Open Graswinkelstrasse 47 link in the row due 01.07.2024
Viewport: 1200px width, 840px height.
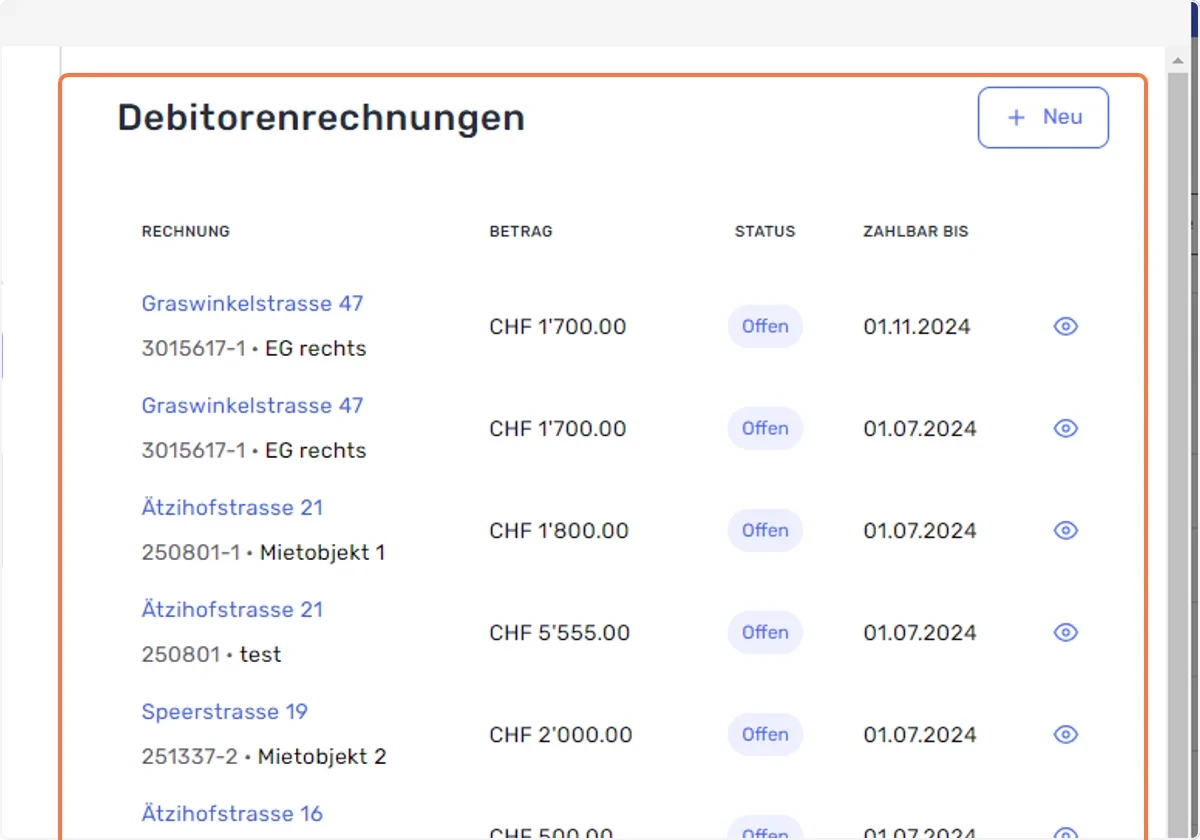click(x=252, y=405)
